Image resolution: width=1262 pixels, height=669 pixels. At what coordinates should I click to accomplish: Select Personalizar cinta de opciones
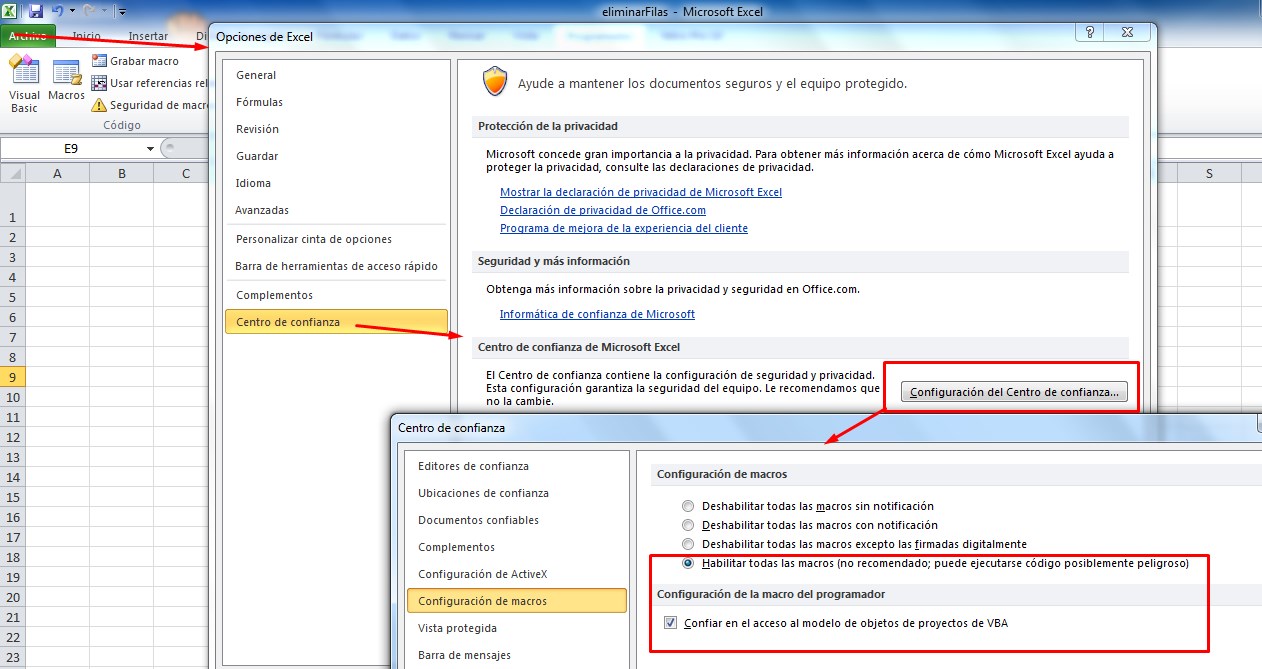(335, 239)
